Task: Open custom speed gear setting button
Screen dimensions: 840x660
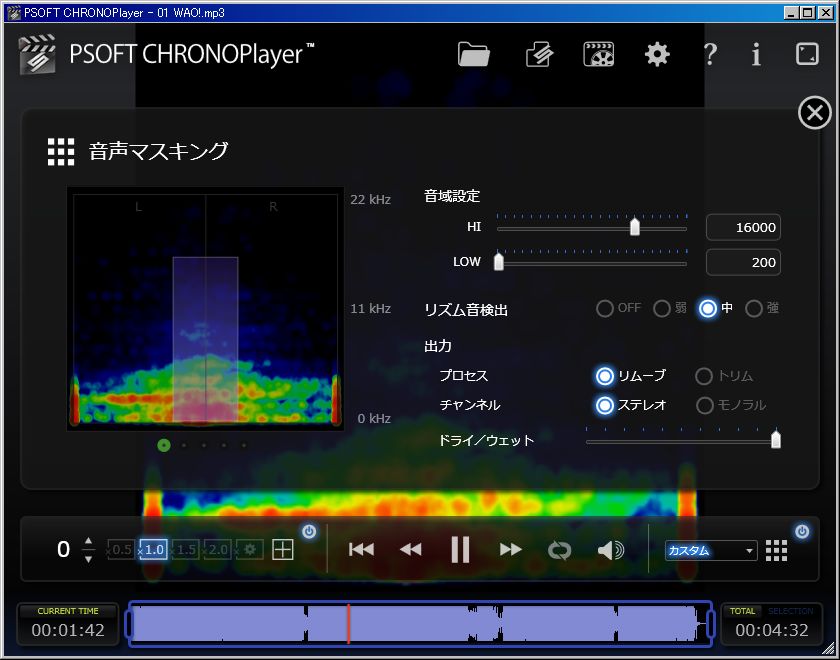Action: [250, 550]
